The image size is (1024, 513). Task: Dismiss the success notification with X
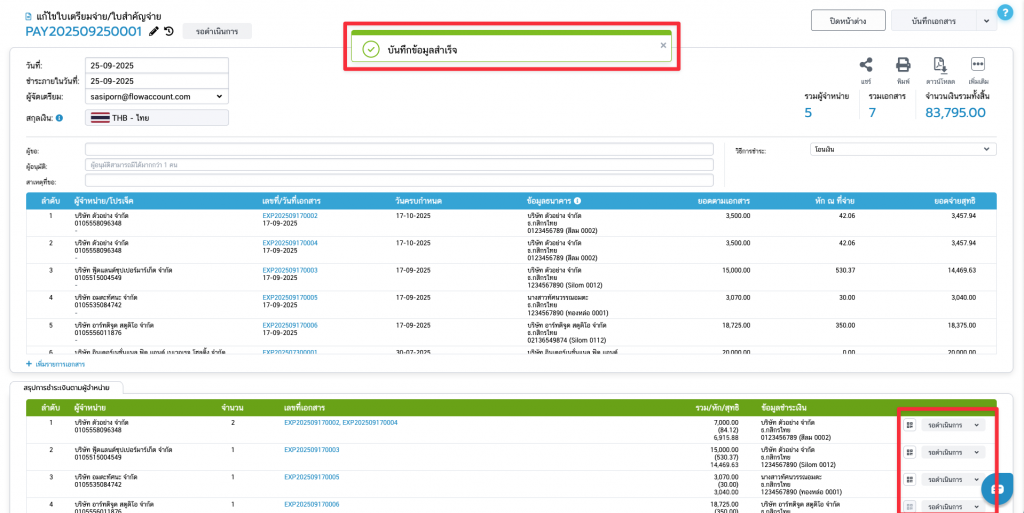click(663, 45)
